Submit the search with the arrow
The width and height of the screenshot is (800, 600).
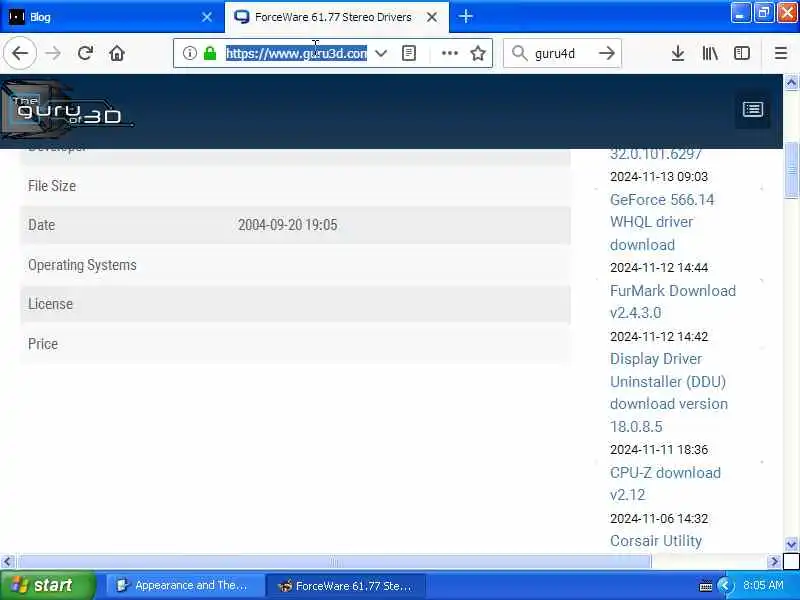click(607, 53)
